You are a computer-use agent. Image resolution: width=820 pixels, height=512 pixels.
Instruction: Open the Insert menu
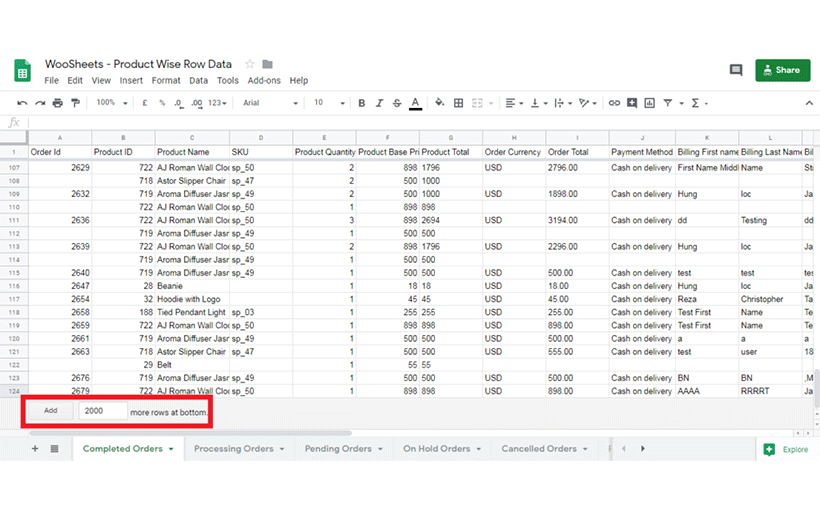131,81
